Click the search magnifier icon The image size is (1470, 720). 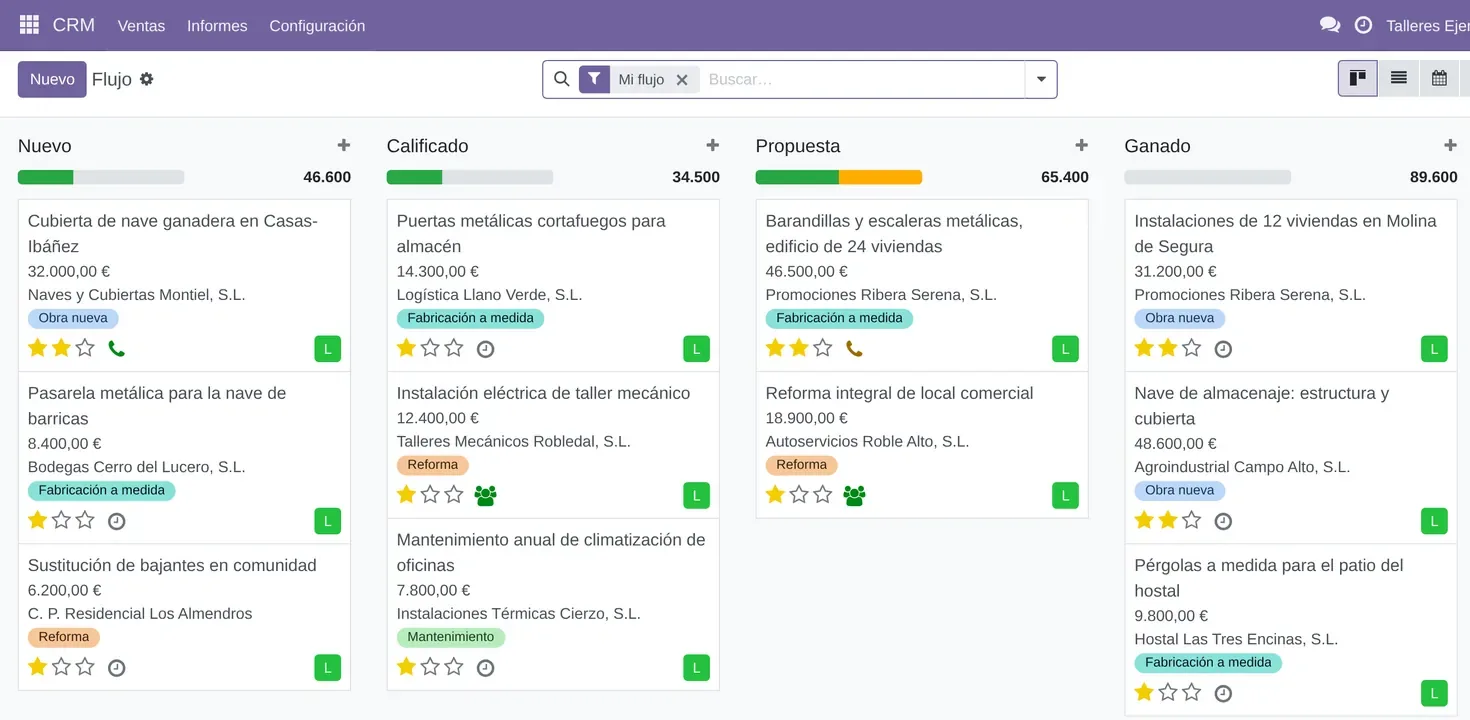pyautogui.click(x=561, y=79)
